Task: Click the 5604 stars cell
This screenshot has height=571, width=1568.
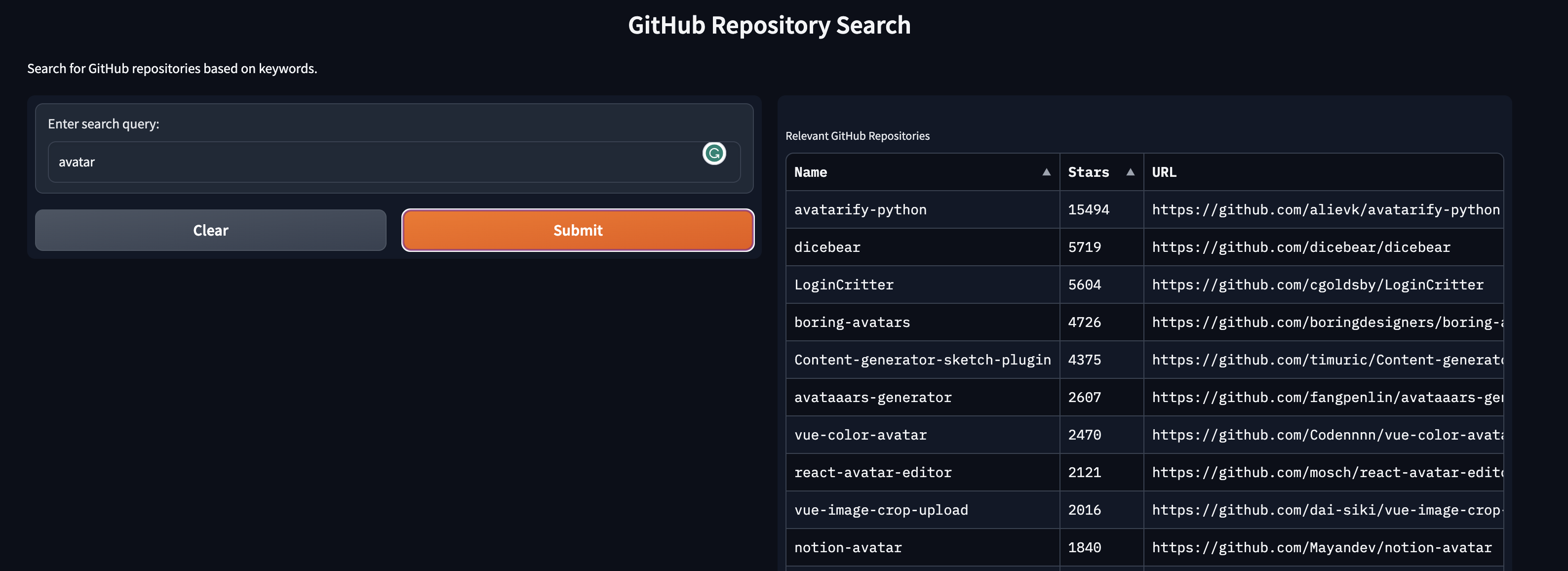Action: (x=1101, y=285)
